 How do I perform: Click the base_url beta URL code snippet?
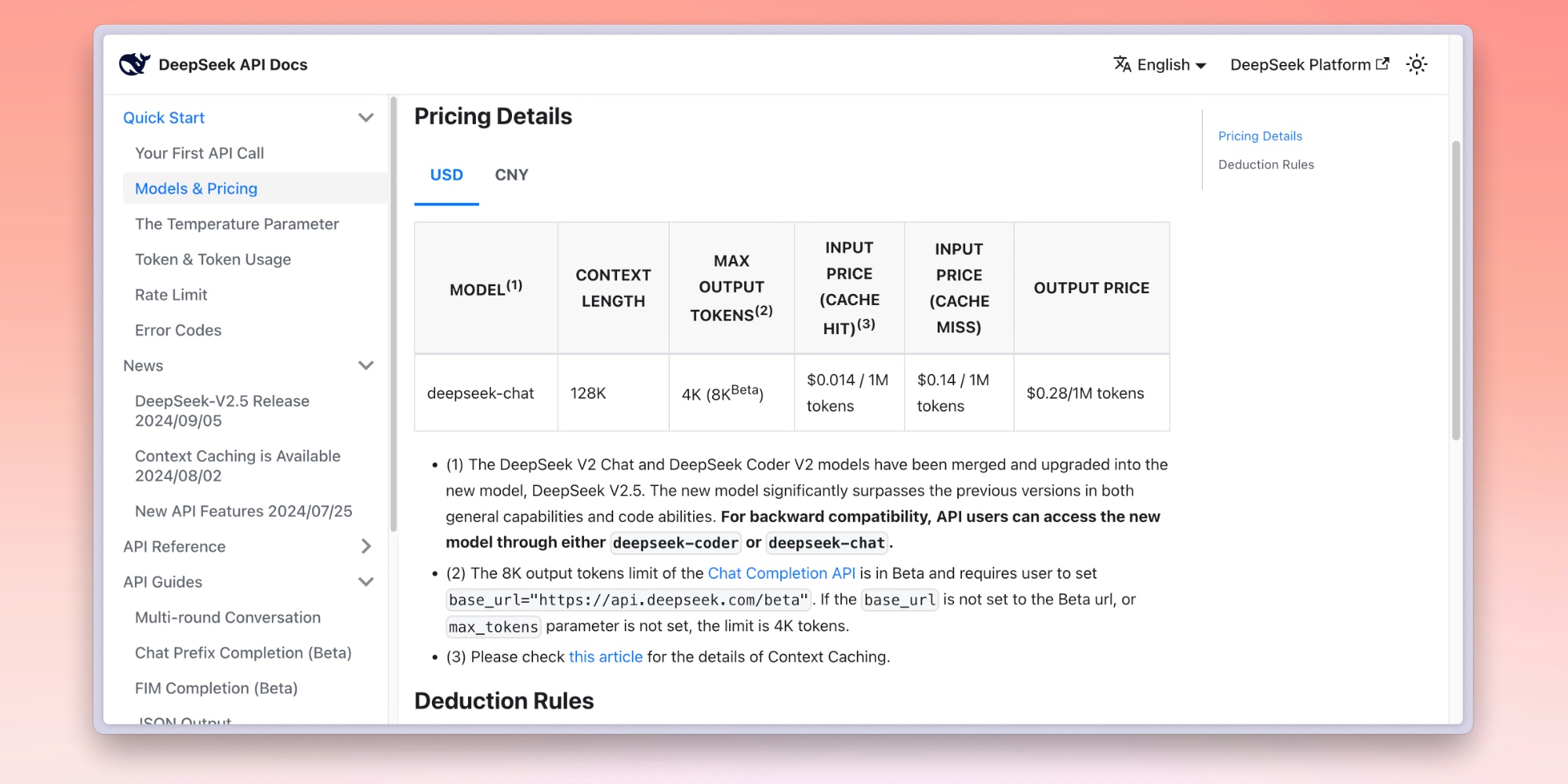628,600
